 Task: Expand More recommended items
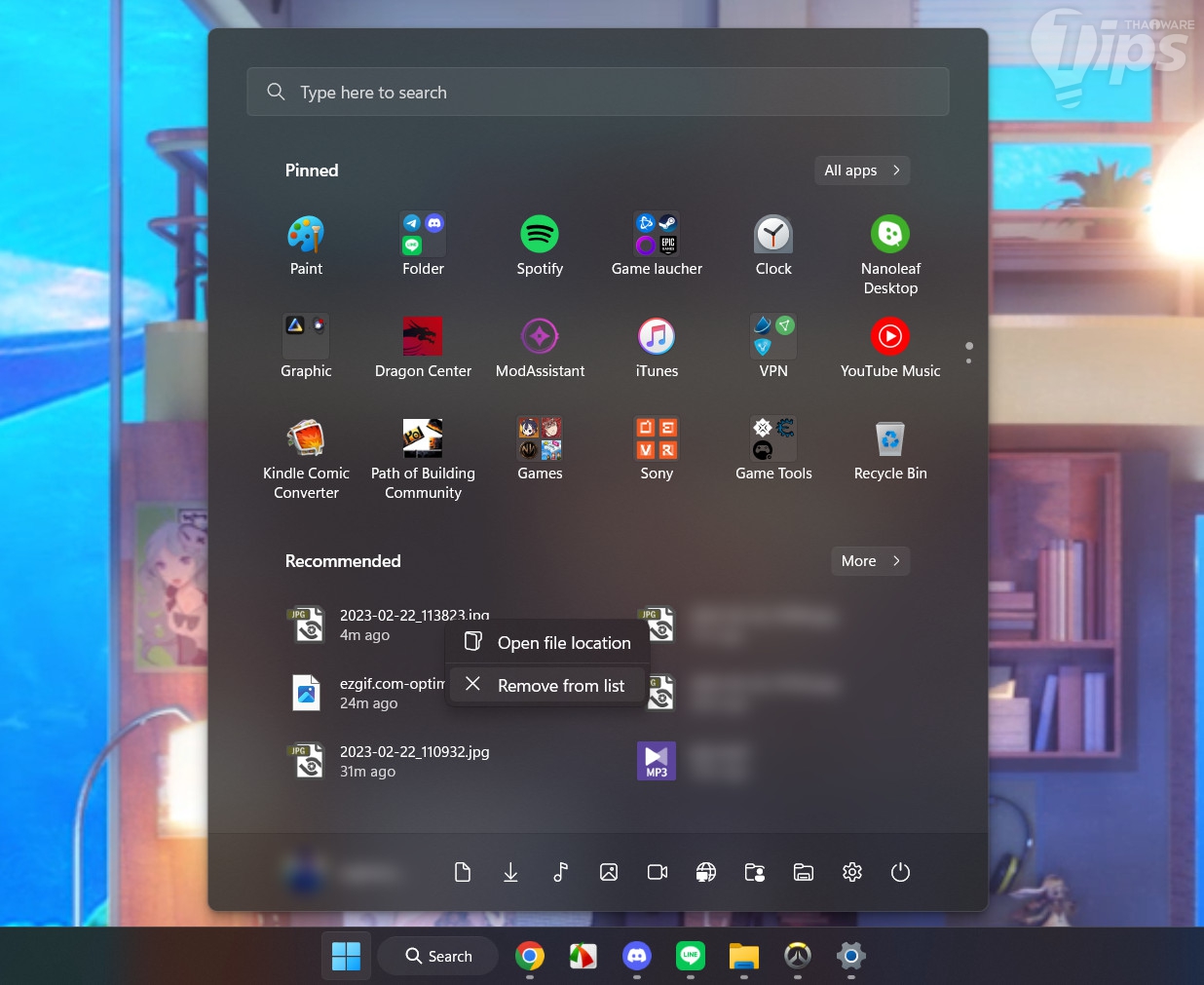(870, 561)
